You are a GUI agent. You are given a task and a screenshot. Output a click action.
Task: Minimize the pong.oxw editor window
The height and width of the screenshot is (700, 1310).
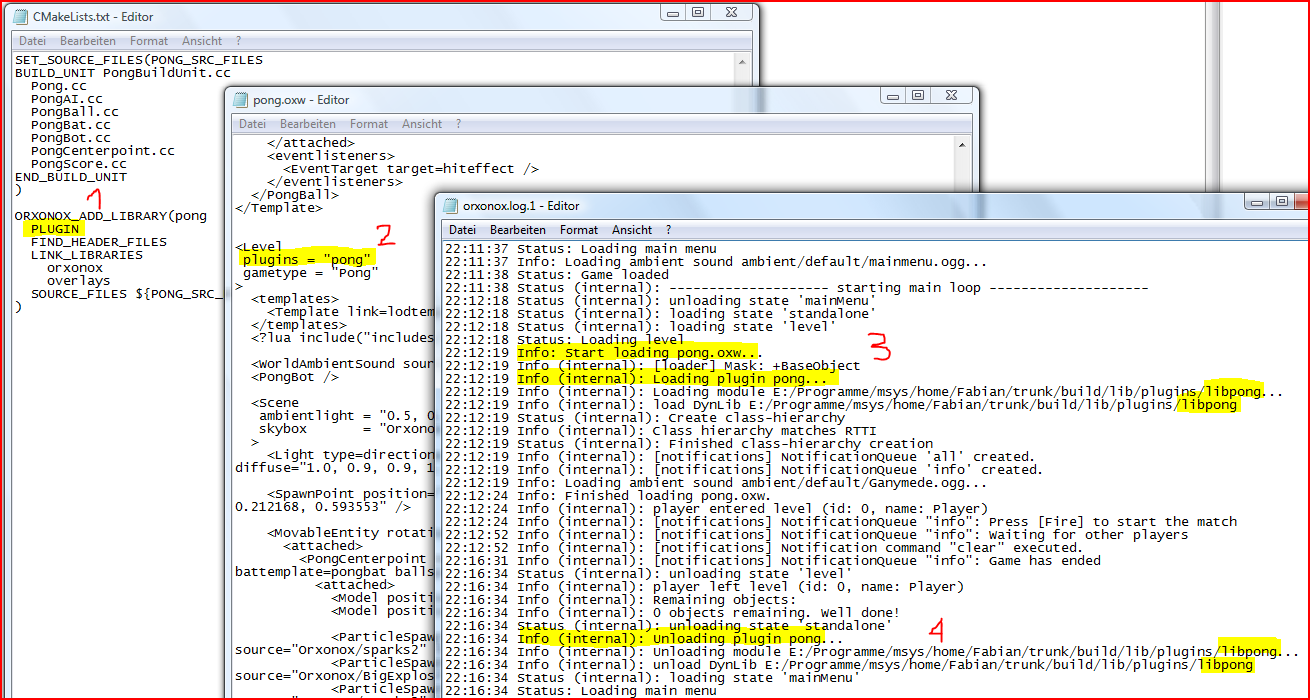point(893,95)
